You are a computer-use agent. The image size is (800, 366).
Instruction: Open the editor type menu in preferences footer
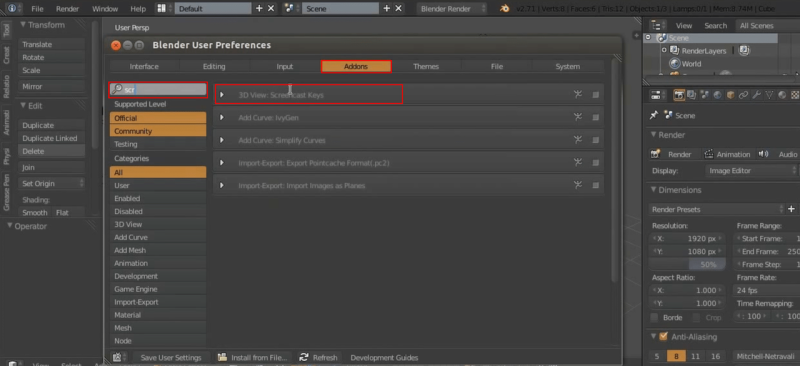[120, 357]
